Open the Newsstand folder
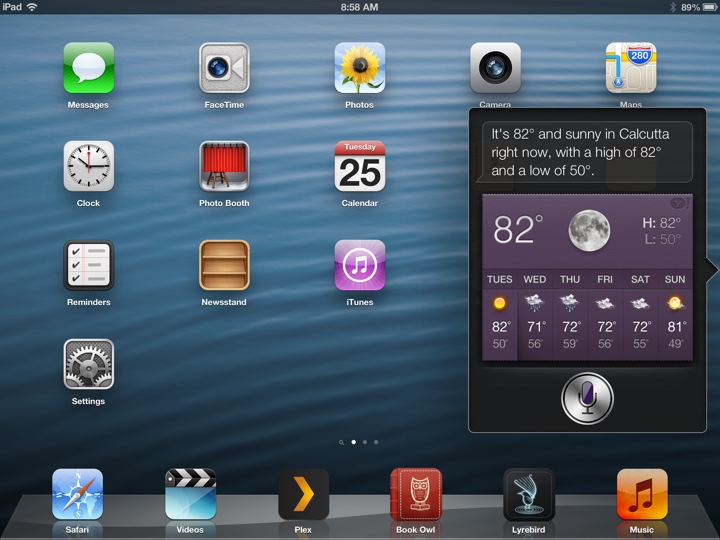This screenshot has height=540, width=720. pos(224,265)
